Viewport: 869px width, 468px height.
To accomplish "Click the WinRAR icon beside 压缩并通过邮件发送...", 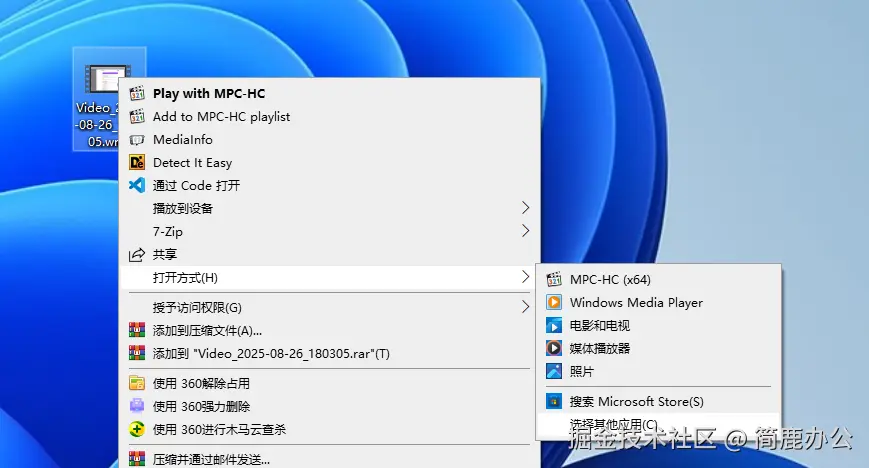I will pos(137,459).
